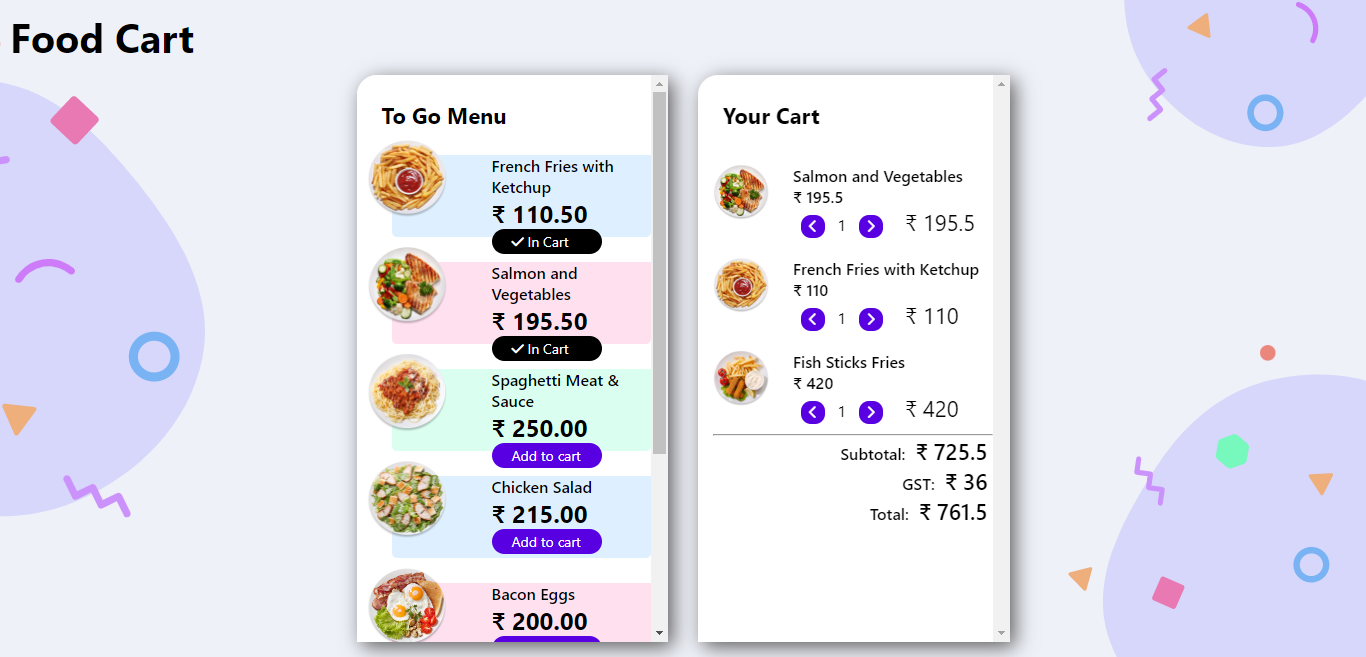Click the Chicken Salad plate image

coord(407,499)
